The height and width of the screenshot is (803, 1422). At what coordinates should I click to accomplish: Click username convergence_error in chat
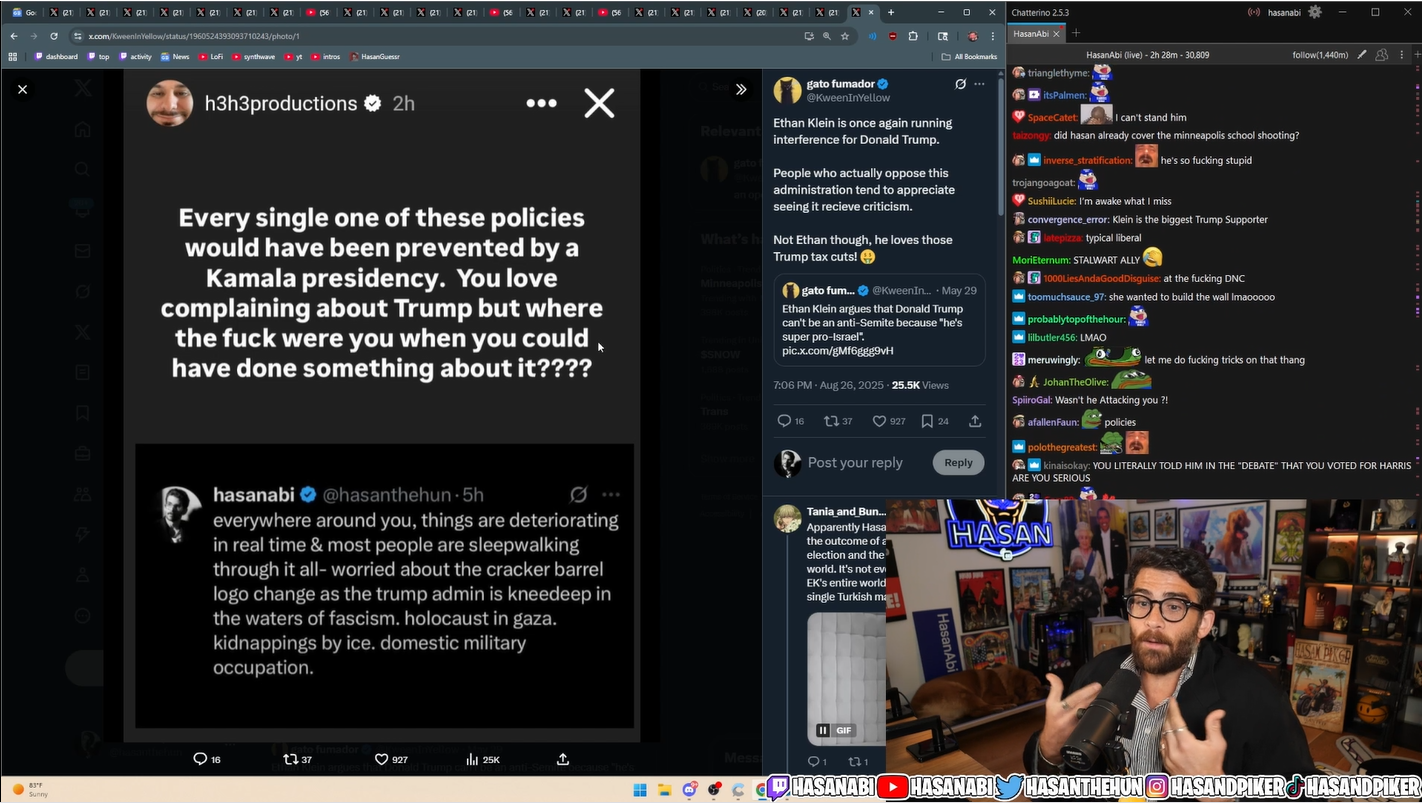coord(1068,219)
